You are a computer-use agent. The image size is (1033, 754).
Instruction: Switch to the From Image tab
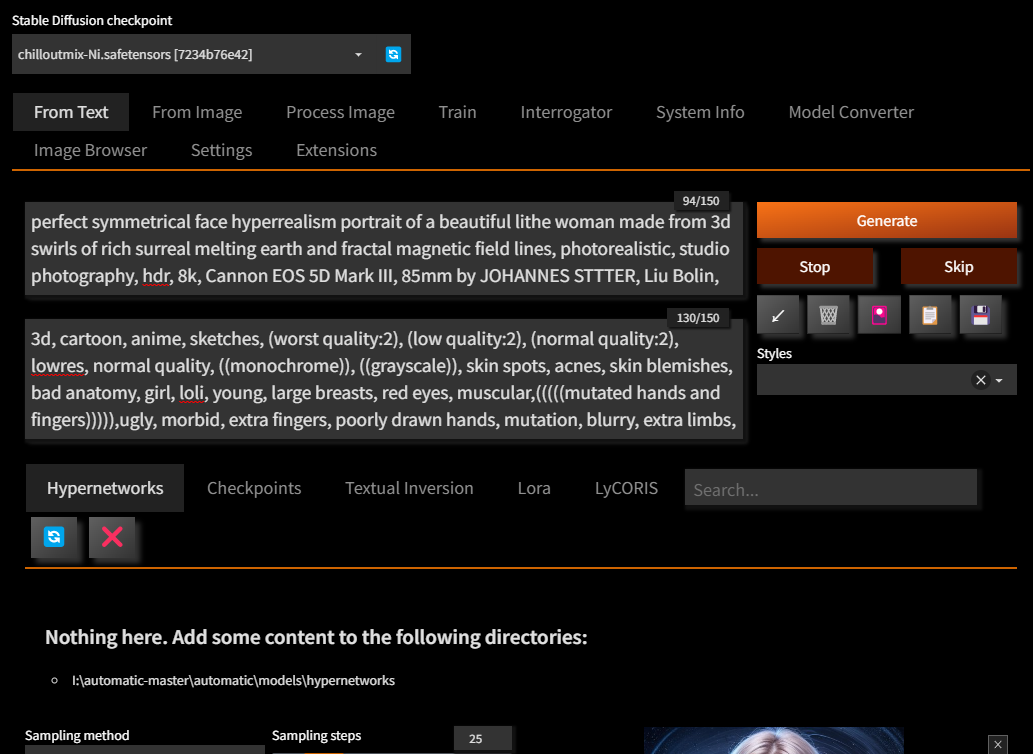point(197,113)
